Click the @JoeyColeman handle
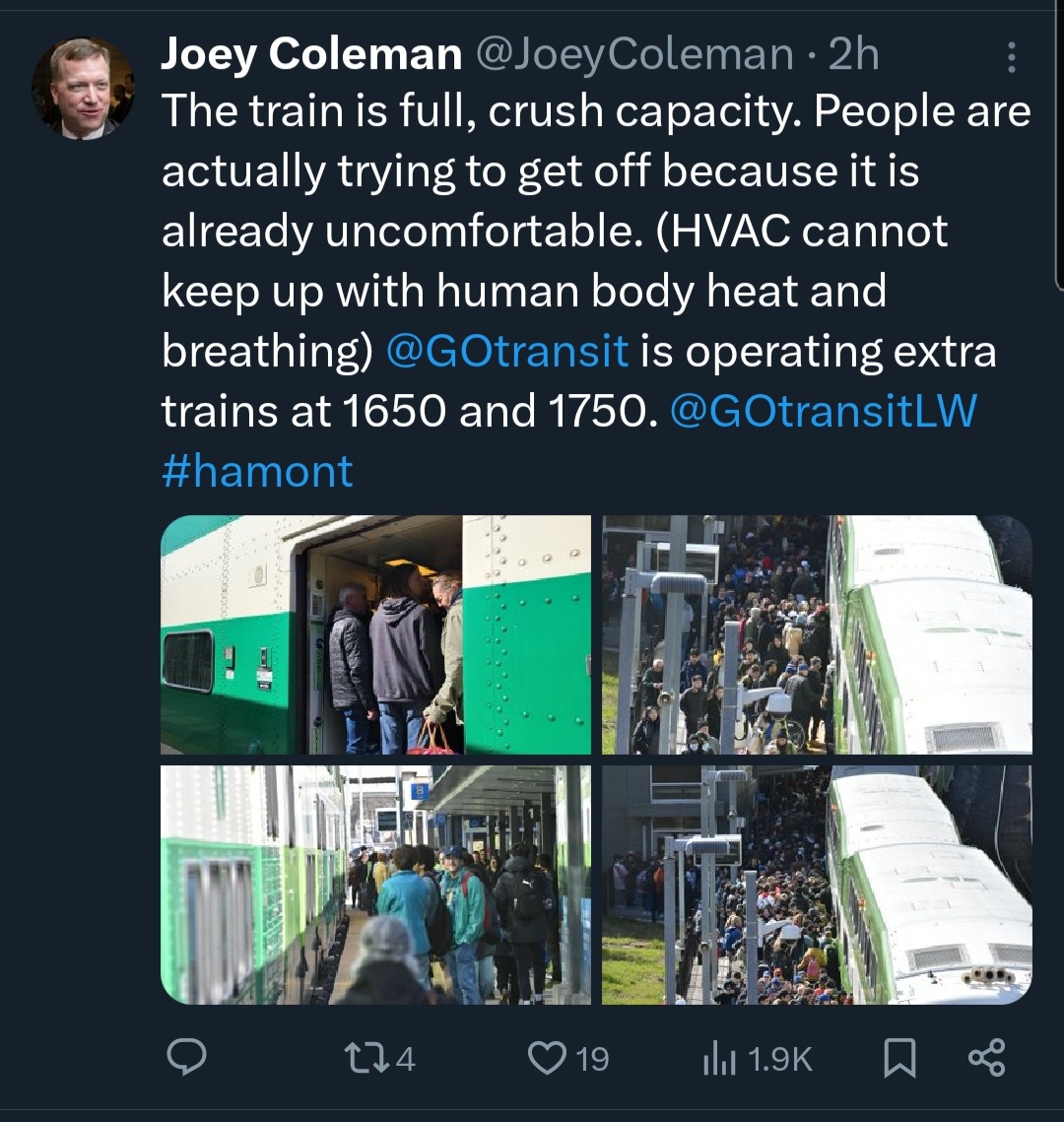1064x1122 pixels. click(633, 55)
